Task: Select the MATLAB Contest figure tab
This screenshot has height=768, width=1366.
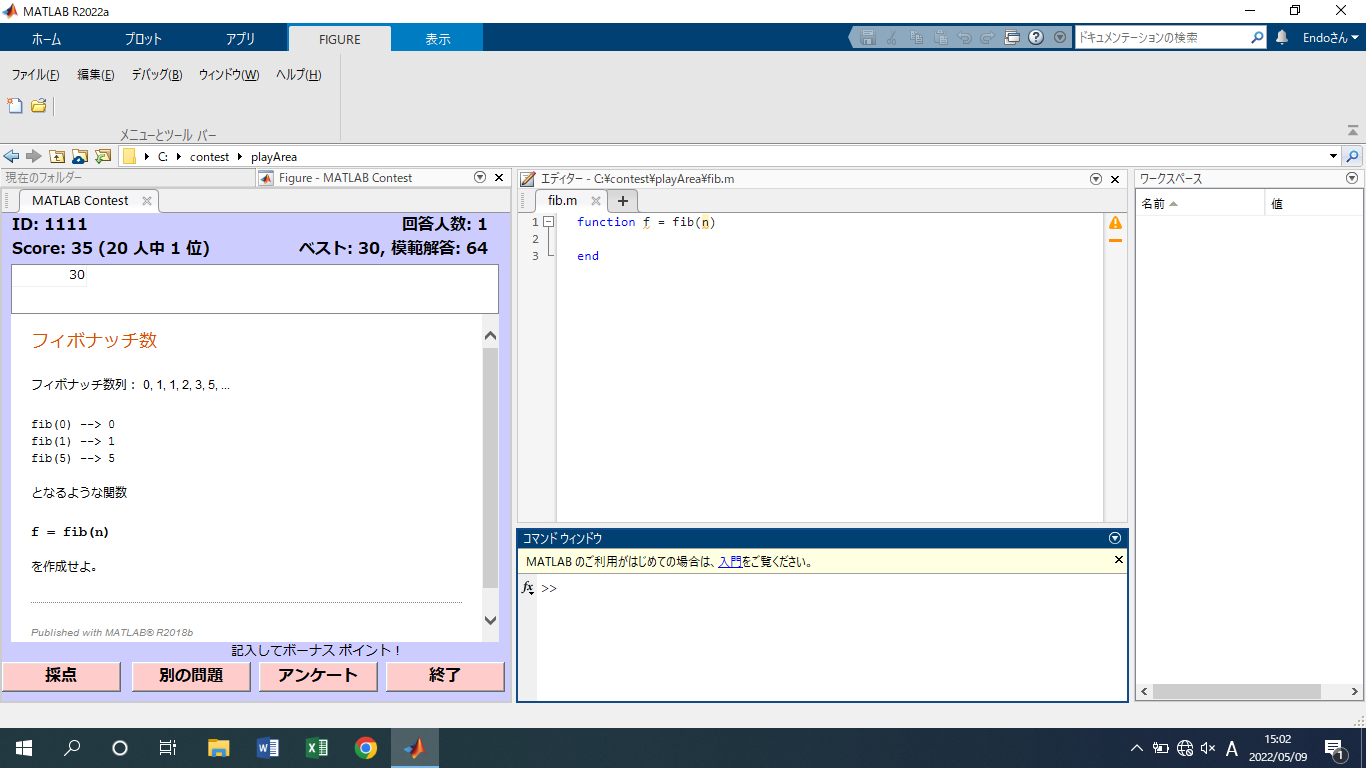Action: coord(80,201)
